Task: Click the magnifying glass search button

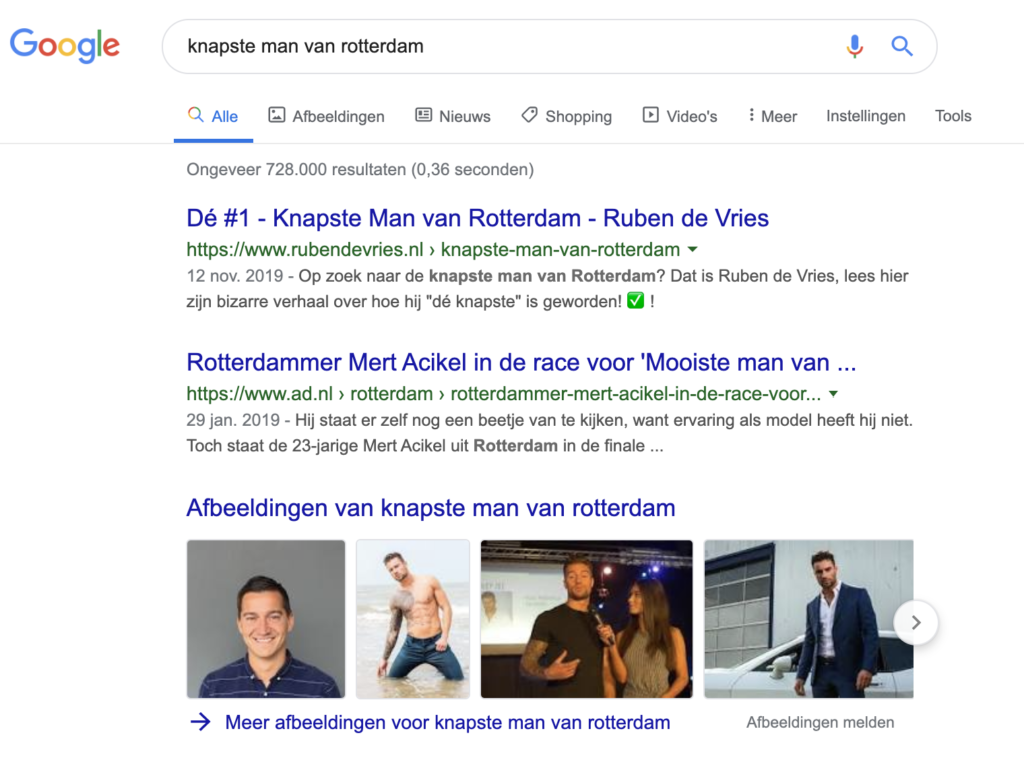Action: pyautogui.click(x=902, y=46)
